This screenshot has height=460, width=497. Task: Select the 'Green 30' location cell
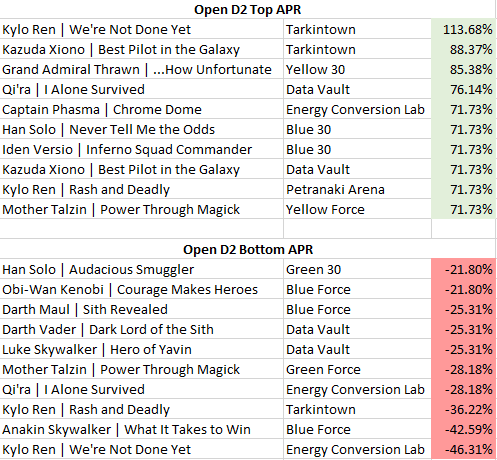pos(357,269)
